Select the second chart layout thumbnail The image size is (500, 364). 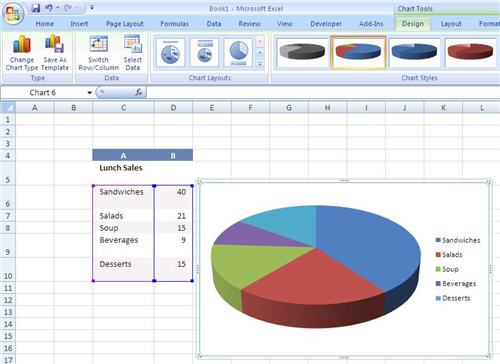204,52
